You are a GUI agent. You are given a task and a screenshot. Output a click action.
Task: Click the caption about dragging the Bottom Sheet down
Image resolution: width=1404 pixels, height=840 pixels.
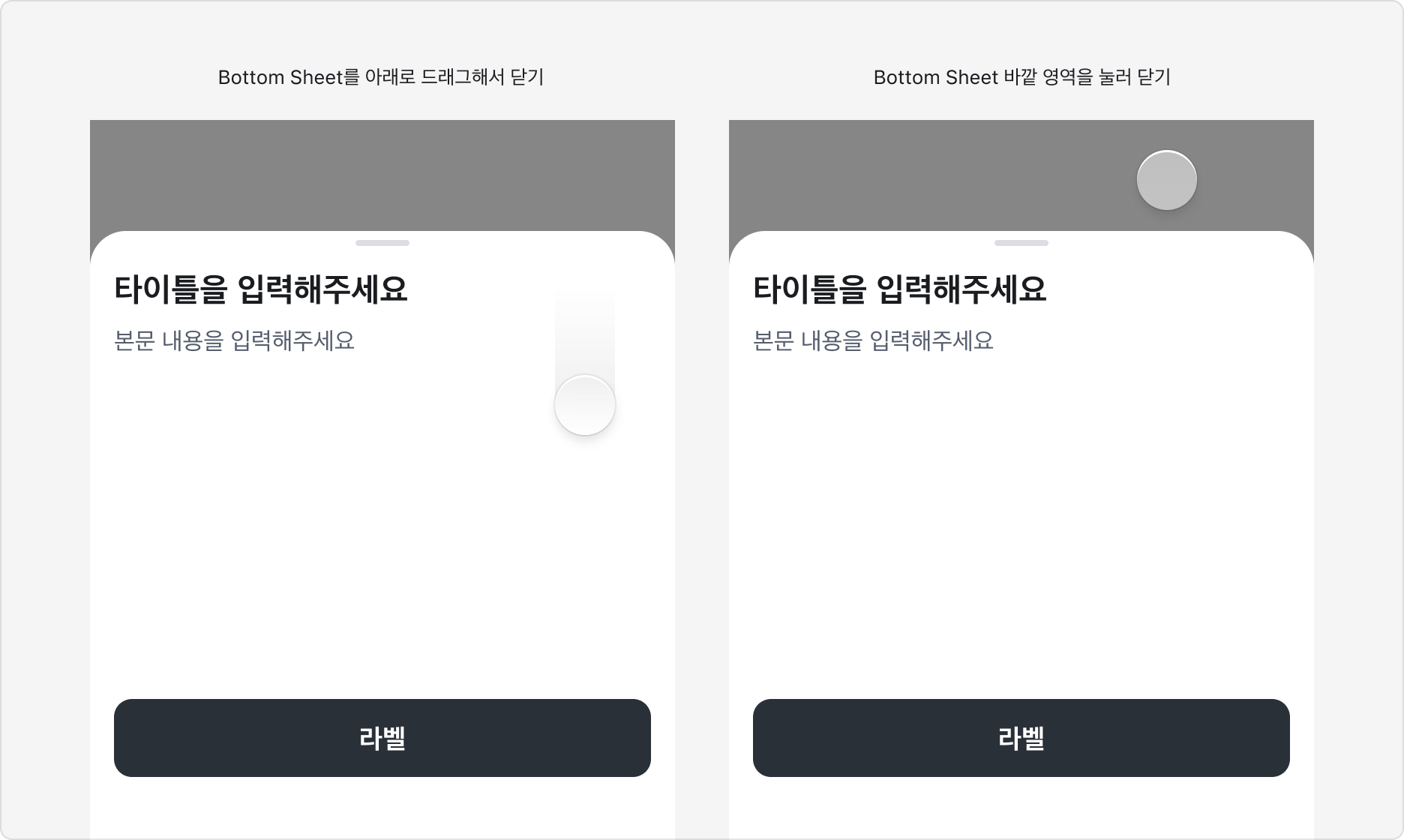tap(380, 77)
